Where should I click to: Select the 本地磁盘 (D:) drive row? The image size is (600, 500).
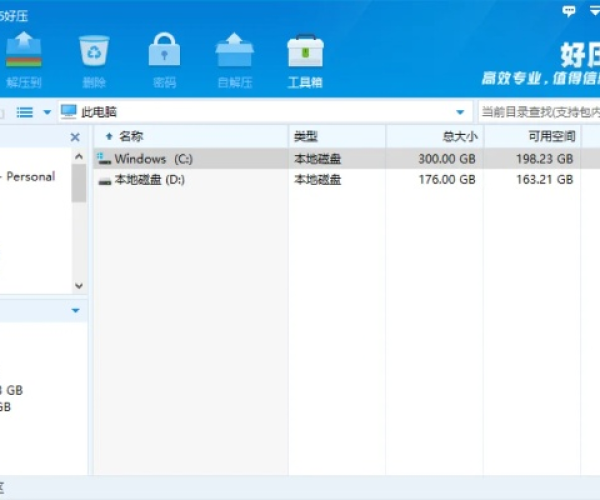coord(347,179)
